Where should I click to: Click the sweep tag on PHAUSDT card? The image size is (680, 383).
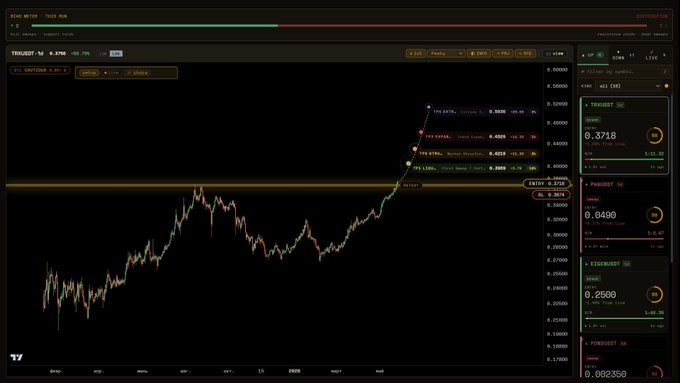(x=592, y=199)
